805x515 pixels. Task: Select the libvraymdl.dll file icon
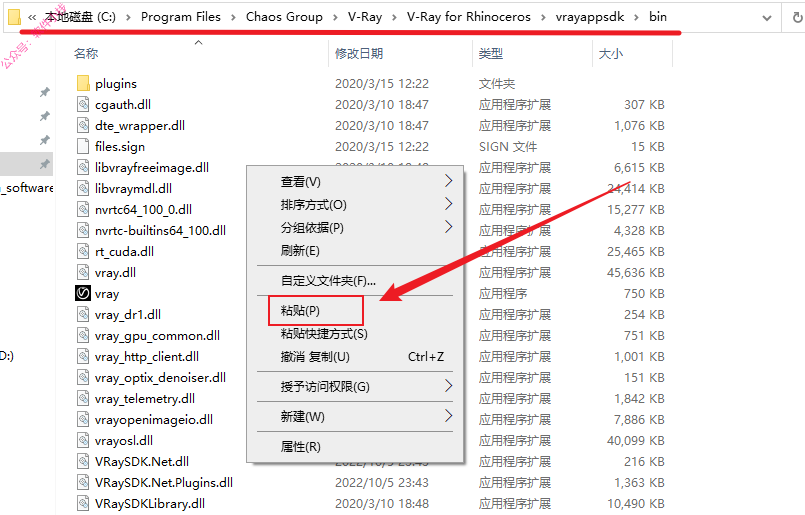83,188
